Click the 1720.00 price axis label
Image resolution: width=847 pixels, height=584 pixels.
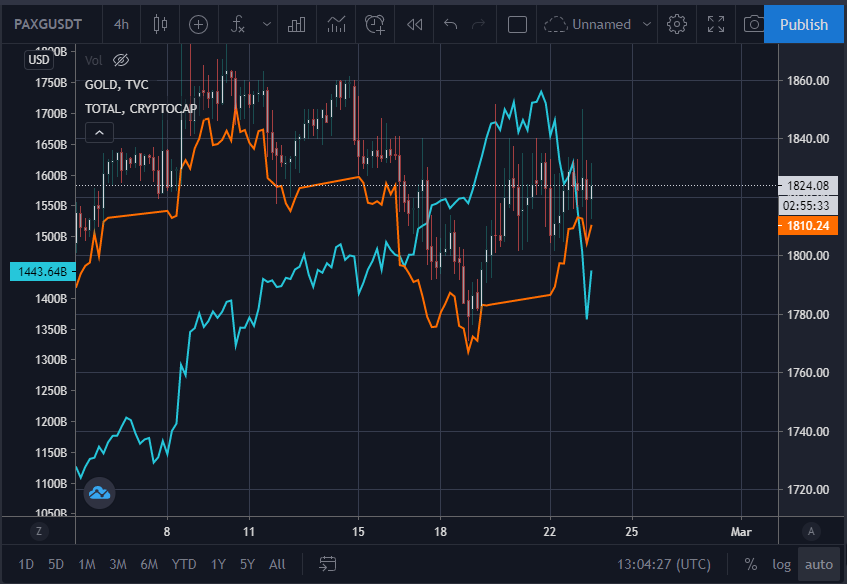click(x=808, y=489)
